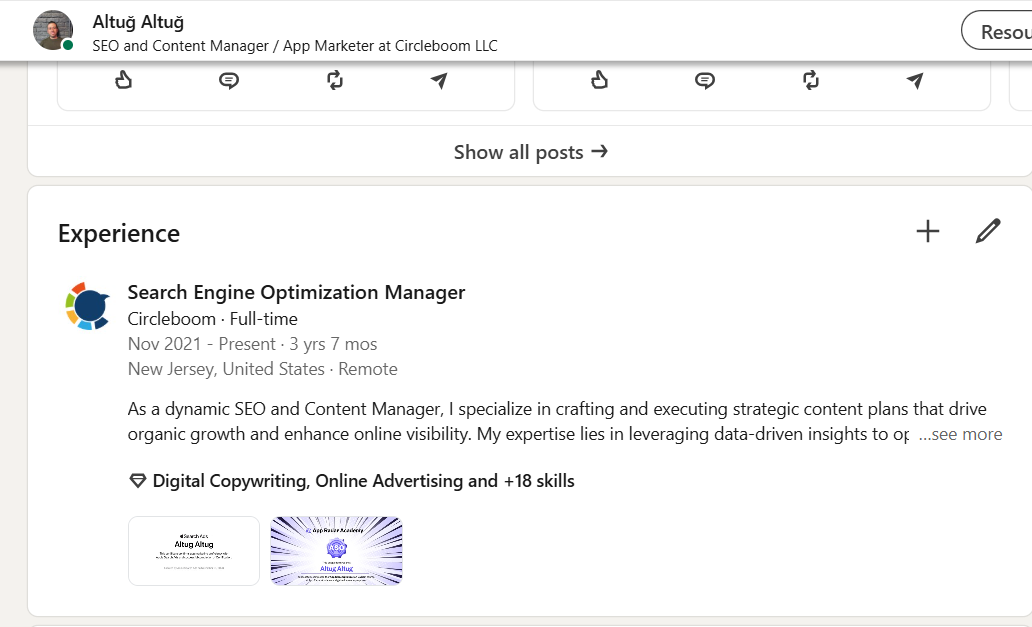Open the App Radar Academy certificate thumbnail

[x=336, y=551]
